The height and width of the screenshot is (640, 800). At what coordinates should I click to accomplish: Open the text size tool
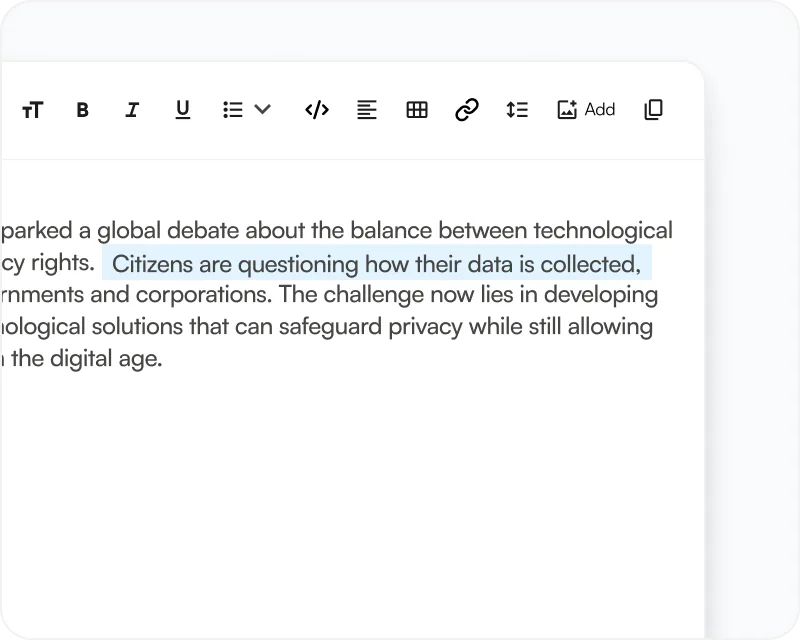tap(32, 110)
